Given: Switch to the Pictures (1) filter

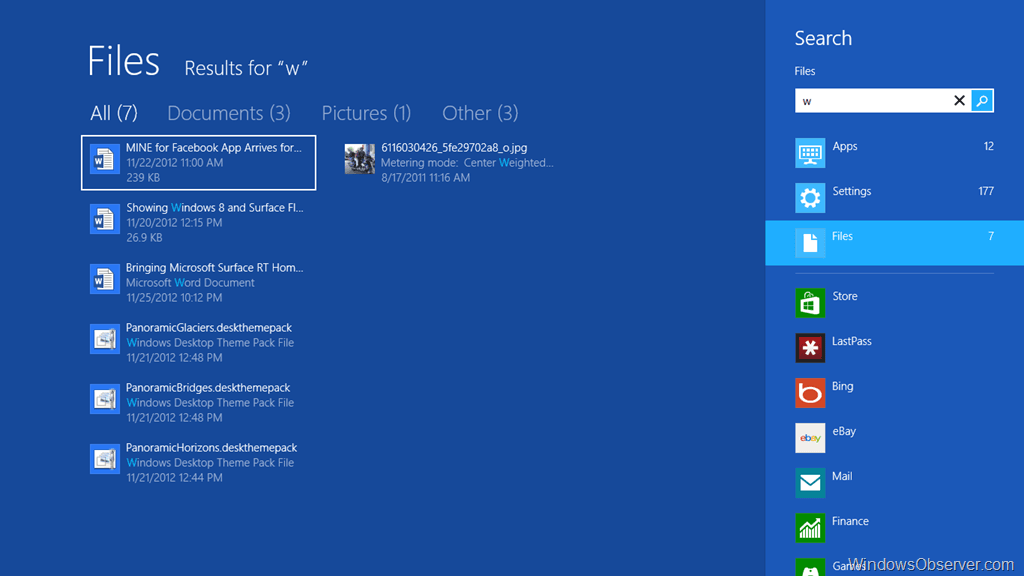Looking at the screenshot, I should [366, 113].
